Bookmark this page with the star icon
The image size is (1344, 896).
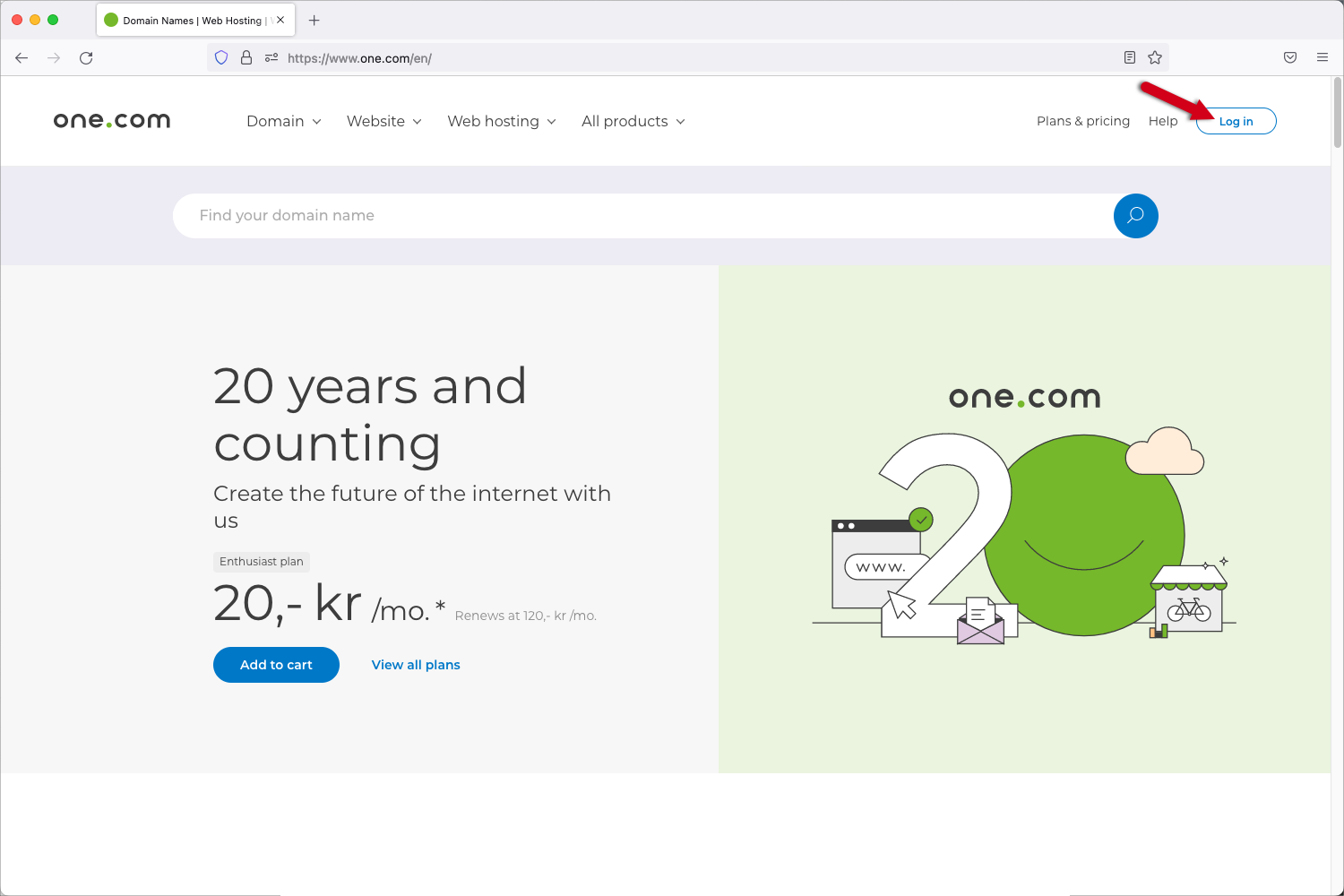coord(1155,58)
